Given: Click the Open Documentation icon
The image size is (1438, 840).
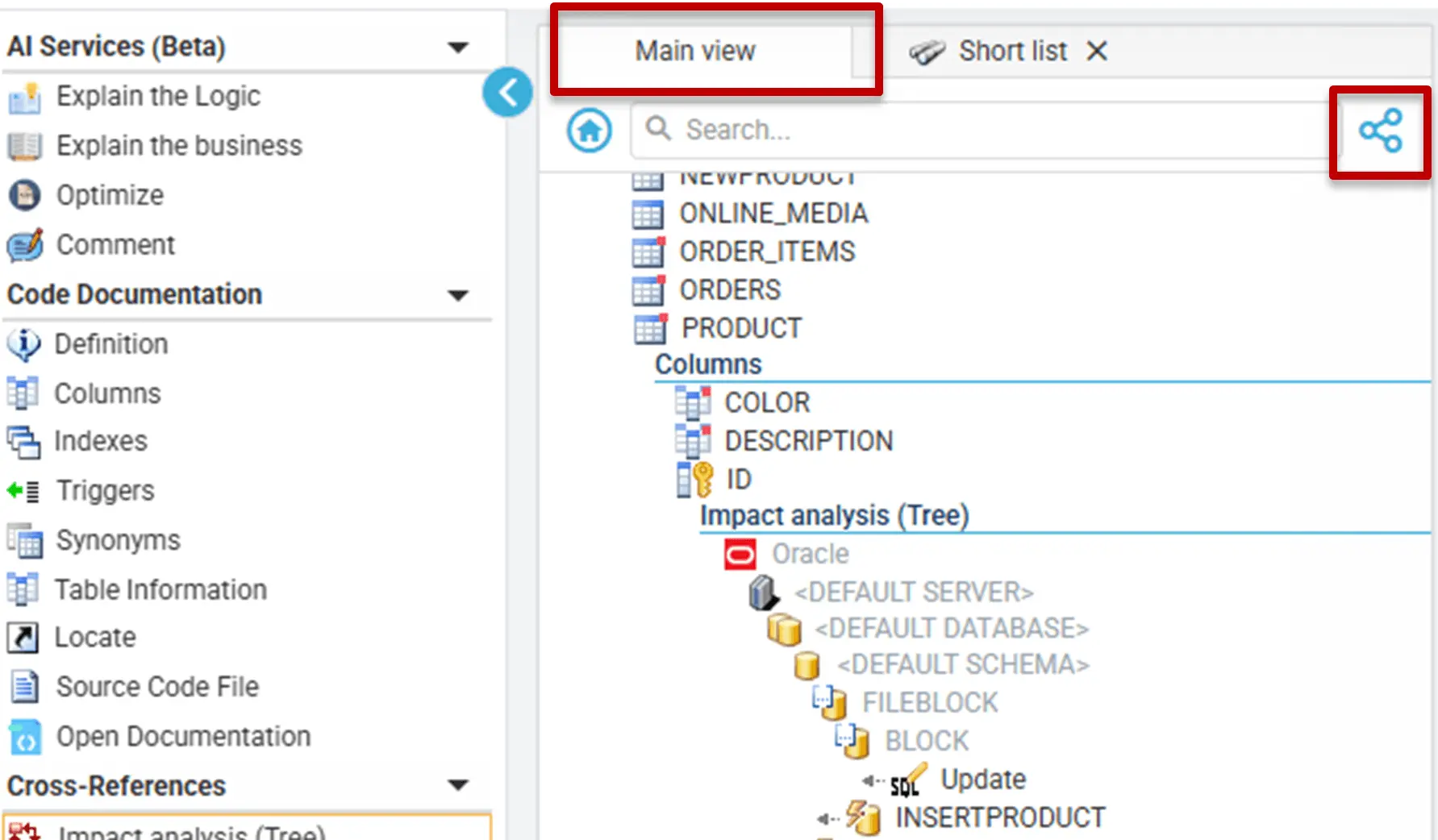Looking at the screenshot, I should (x=24, y=737).
